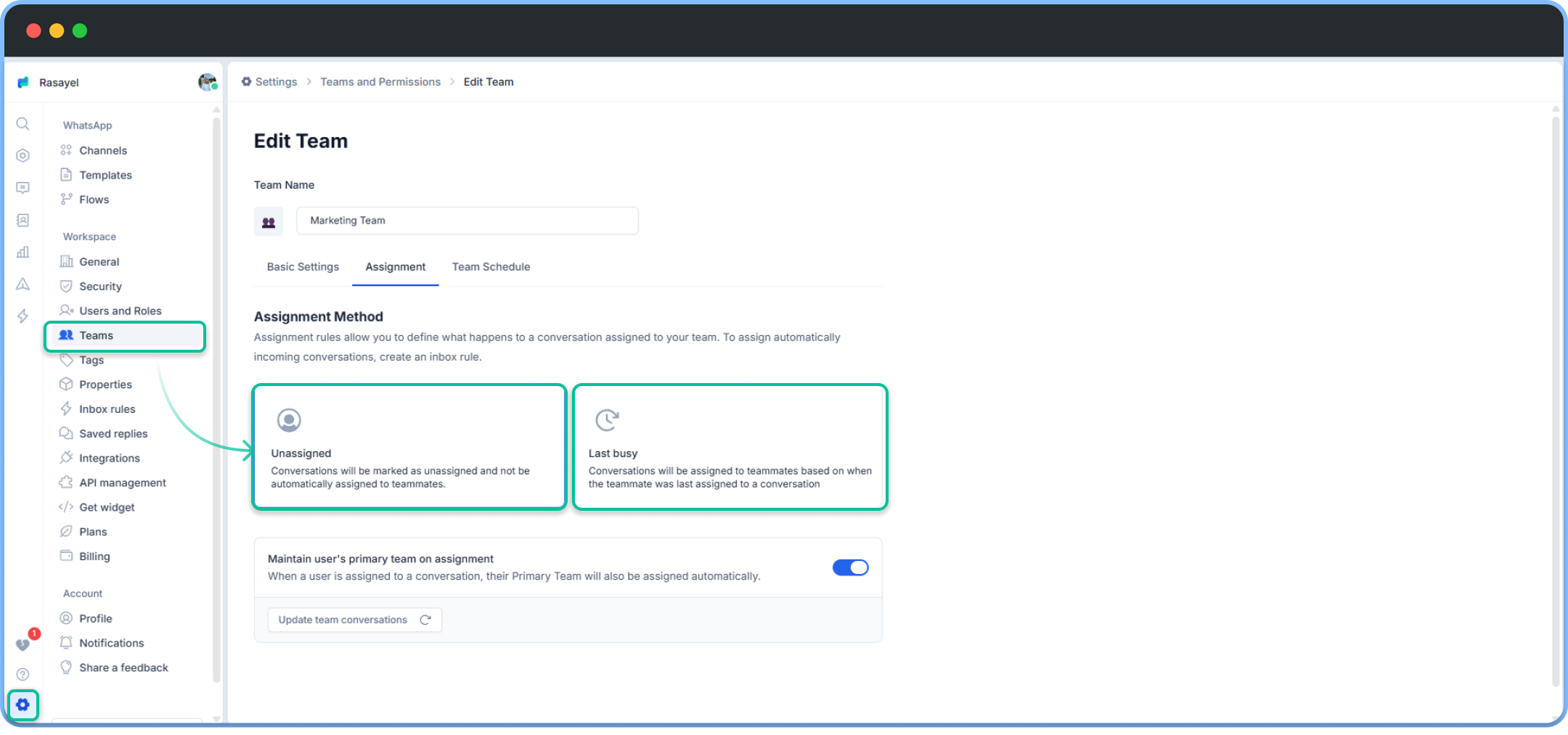This screenshot has width=1568, height=735.
Task: Toggle Maintain user's primary team switch
Action: pos(850,567)
